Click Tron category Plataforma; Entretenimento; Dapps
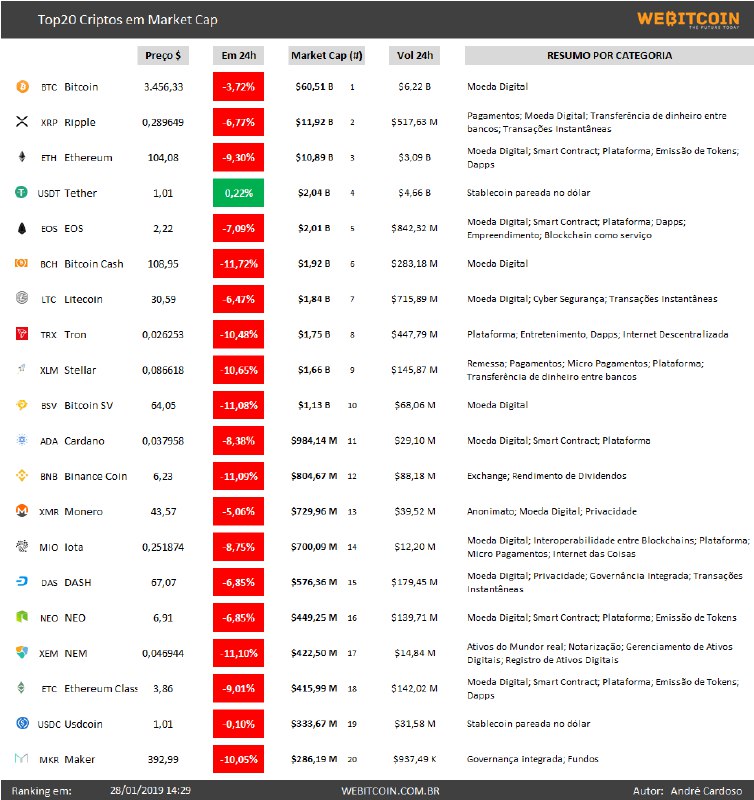This screenshot has height=800, width=754. coord(597,335)
